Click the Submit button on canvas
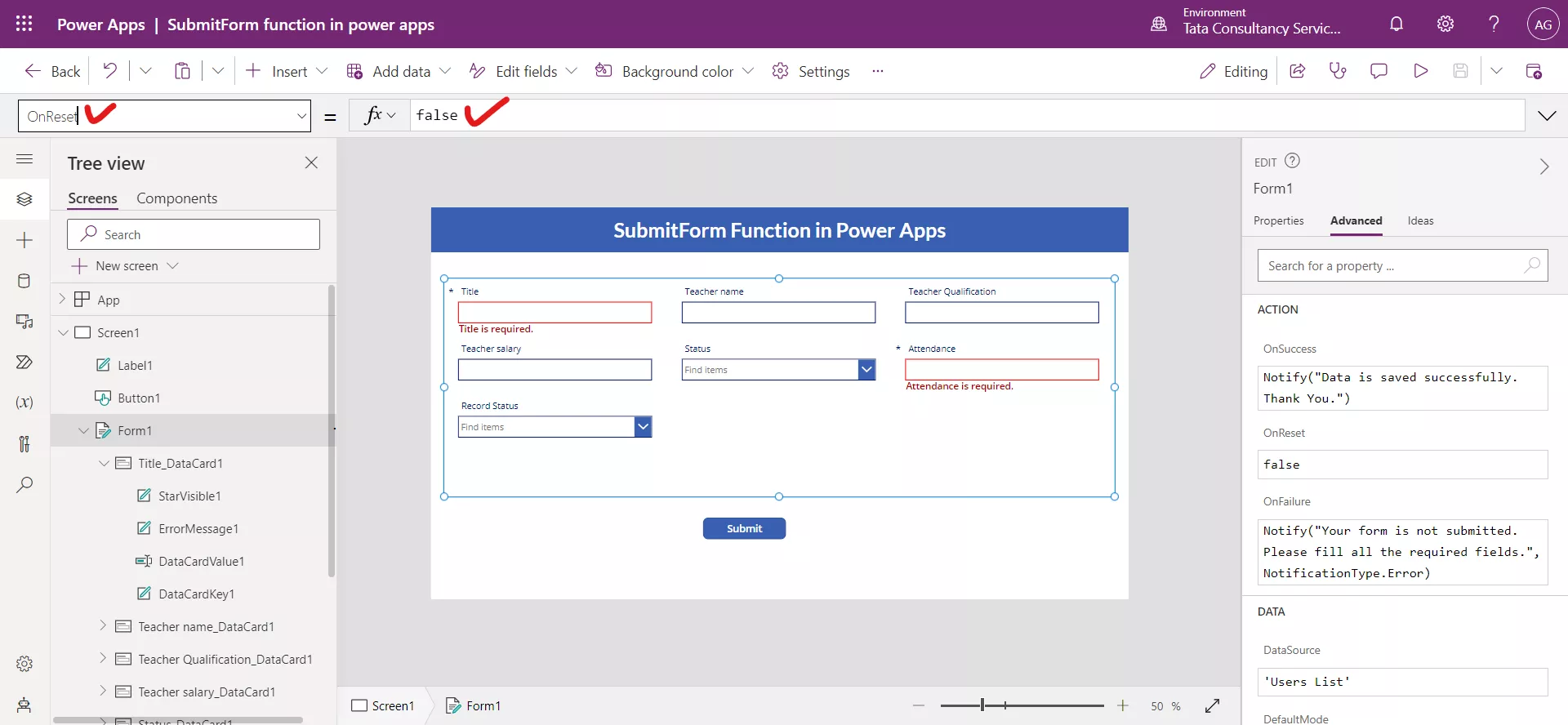1568x725 pixels. (744, 528)
